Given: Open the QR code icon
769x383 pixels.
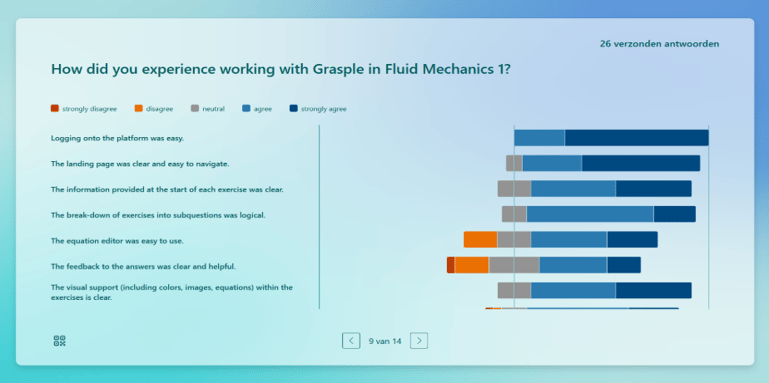Looking at the screenshot, I should tap(59, 341).
